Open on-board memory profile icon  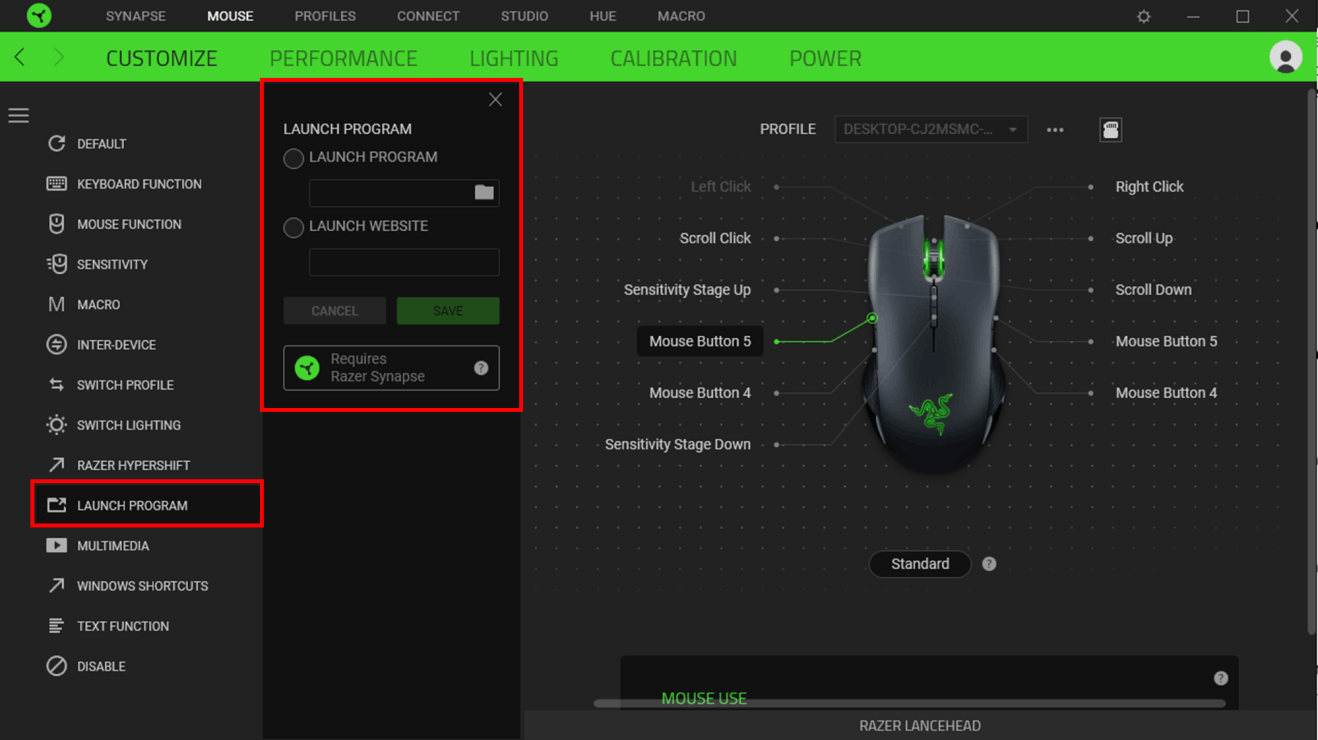(1110, 130)
